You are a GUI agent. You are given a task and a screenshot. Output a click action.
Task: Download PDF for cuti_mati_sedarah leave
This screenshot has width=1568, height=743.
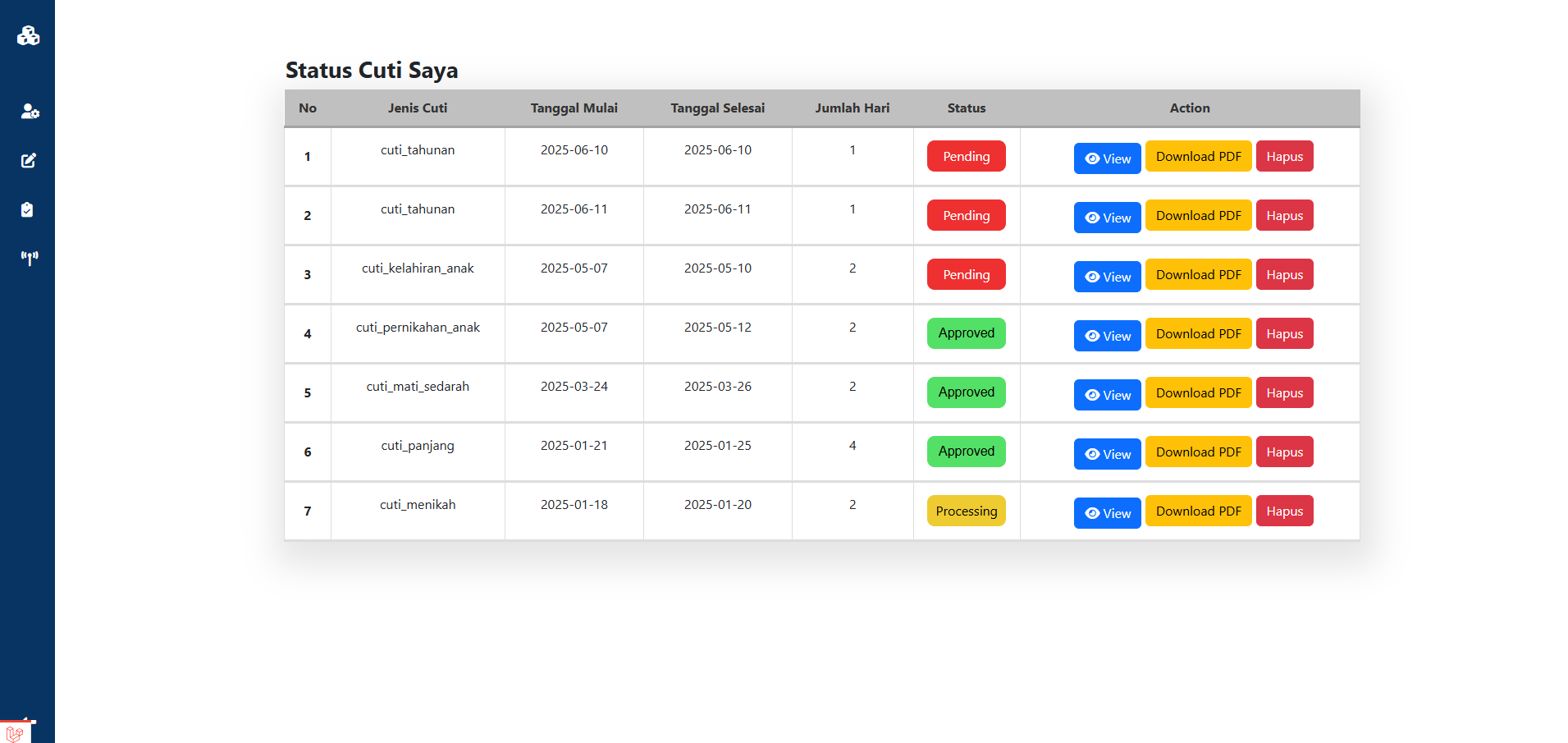pyautogui.click(x=1198, y=393)
